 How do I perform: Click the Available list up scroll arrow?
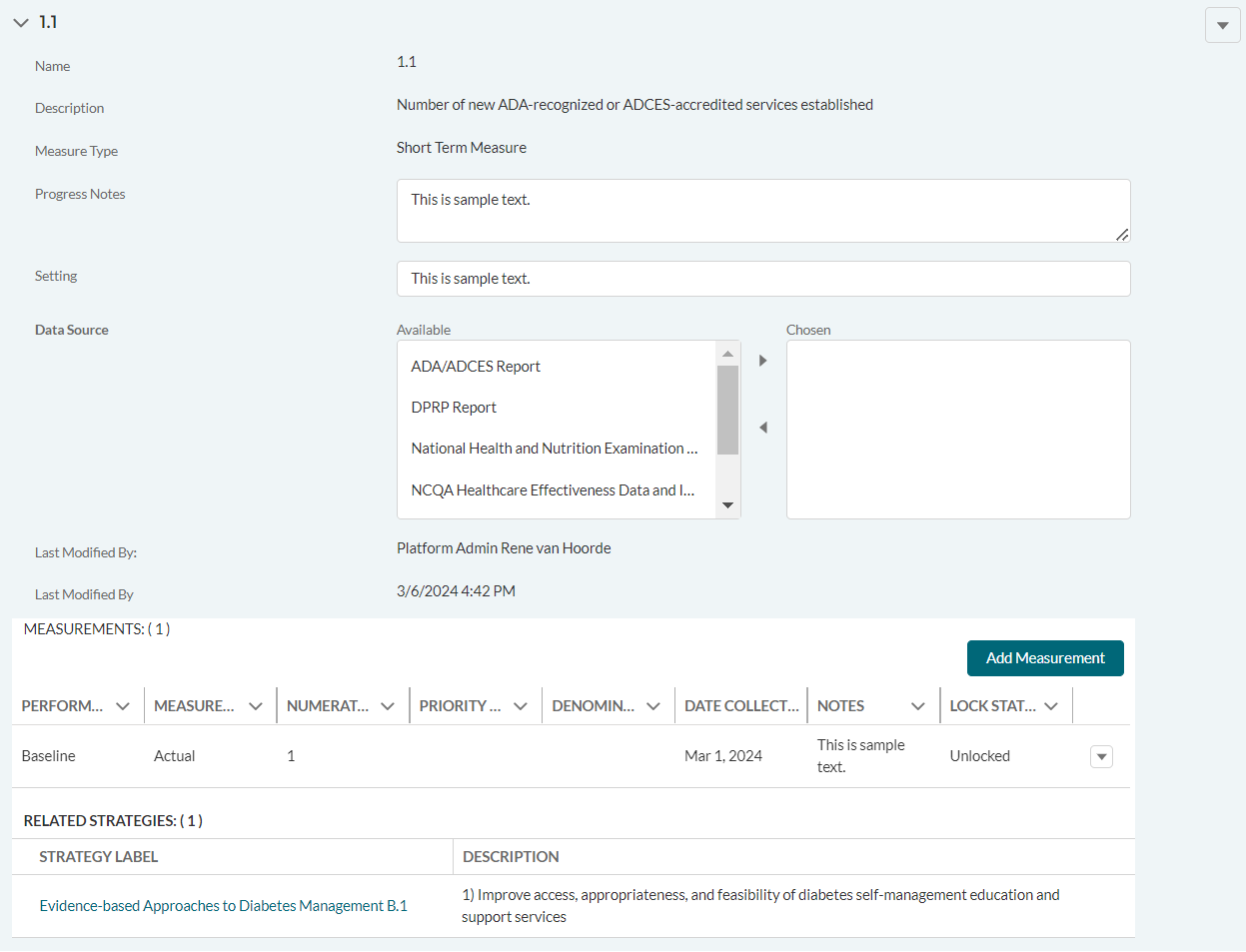(x=727, y=354)
